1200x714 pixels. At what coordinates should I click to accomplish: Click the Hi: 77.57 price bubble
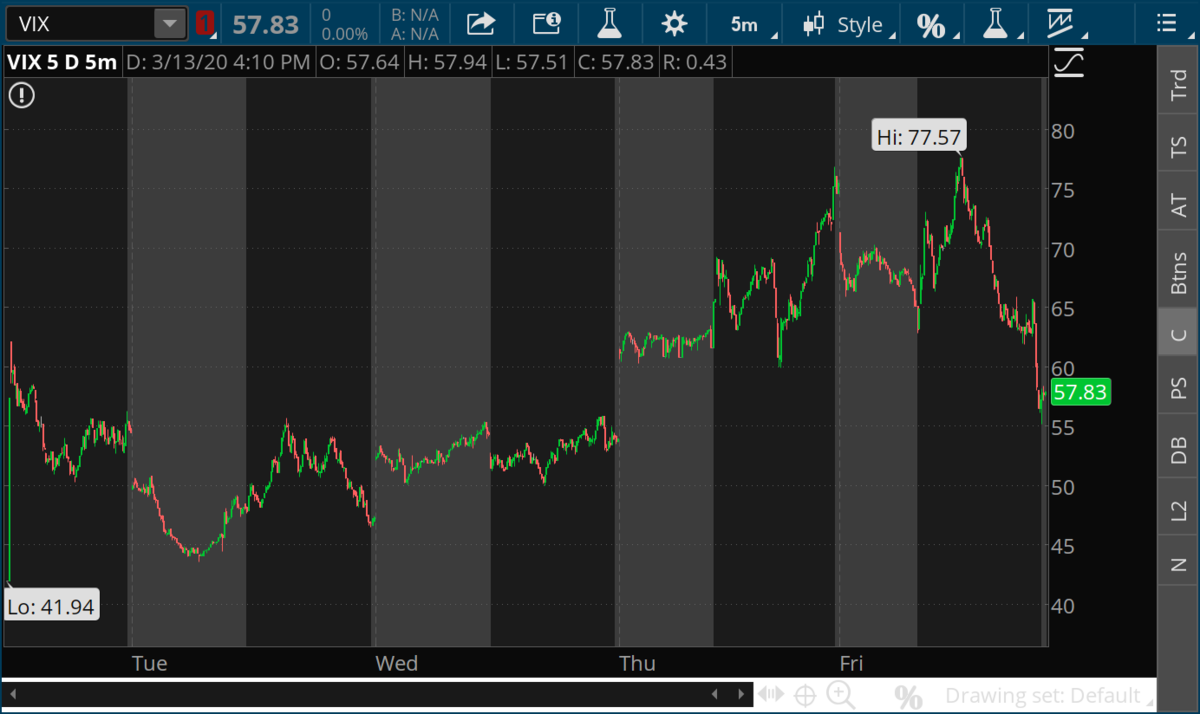coord(919,137)
